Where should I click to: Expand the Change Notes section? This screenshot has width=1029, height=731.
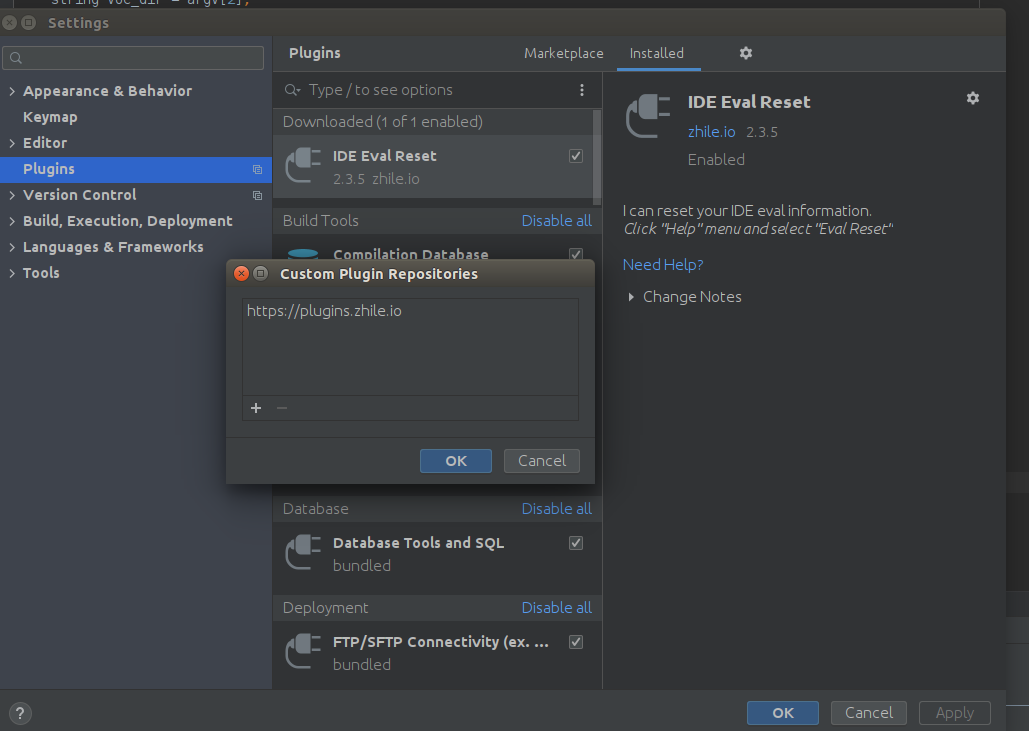(x=631, y=297)
